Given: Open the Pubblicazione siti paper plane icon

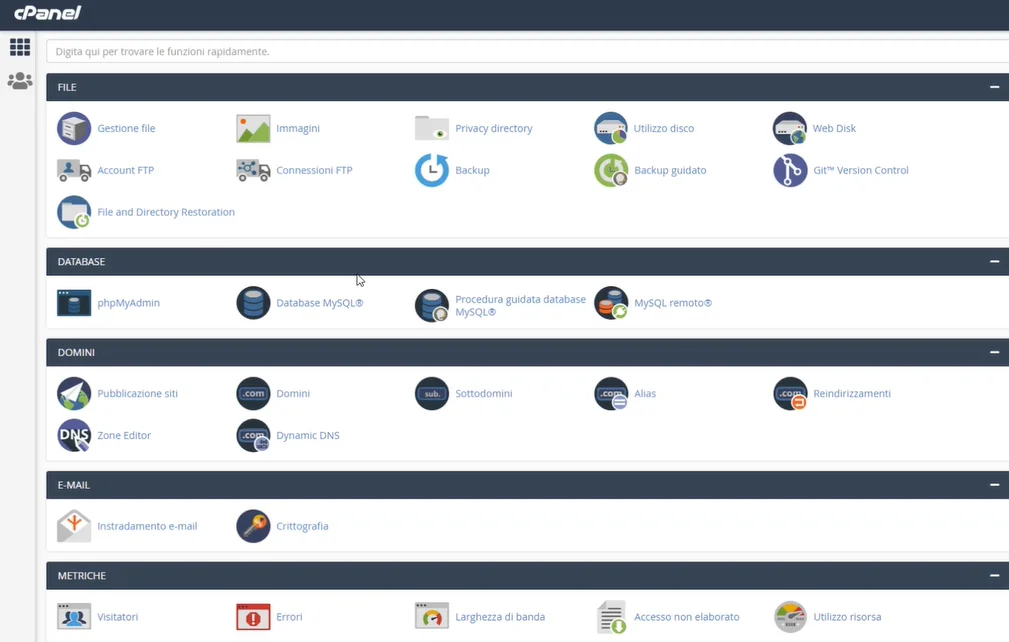Looking at the screenshot, I should coord(74,394).
